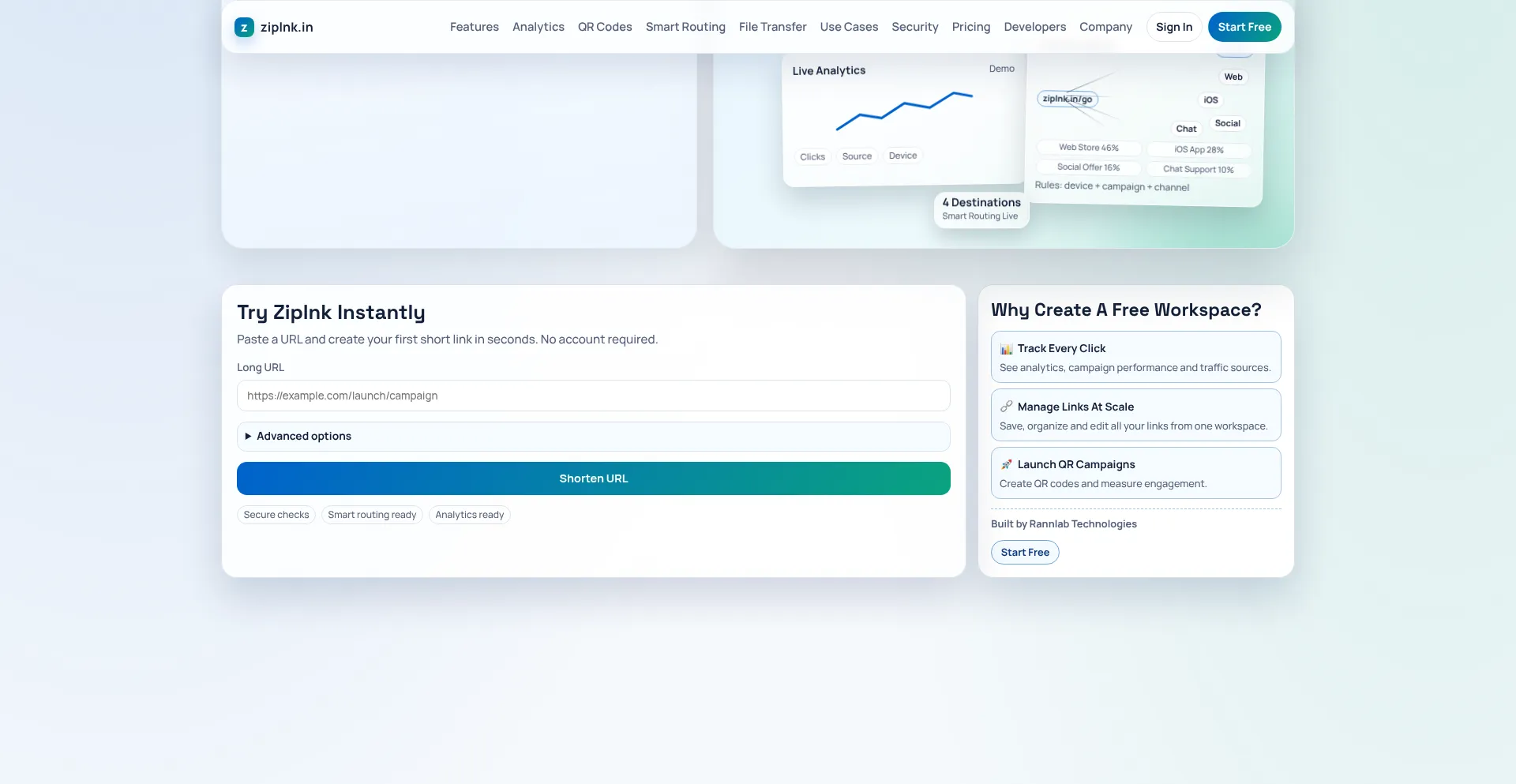
Task: Select the Clicks chip in Live Analytics
Action: [x=812, y=157]
